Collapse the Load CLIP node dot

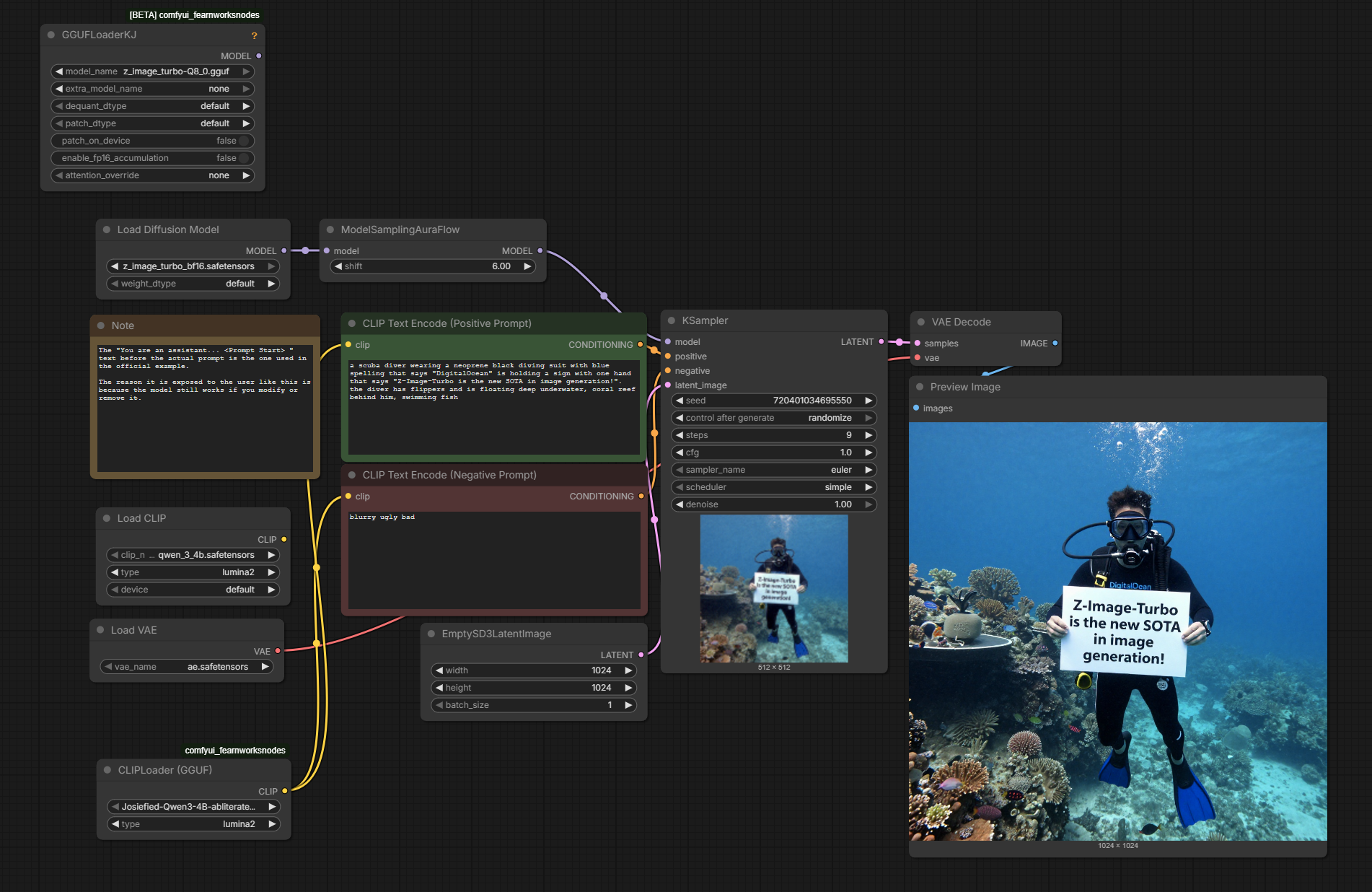[x=107, y=518]
